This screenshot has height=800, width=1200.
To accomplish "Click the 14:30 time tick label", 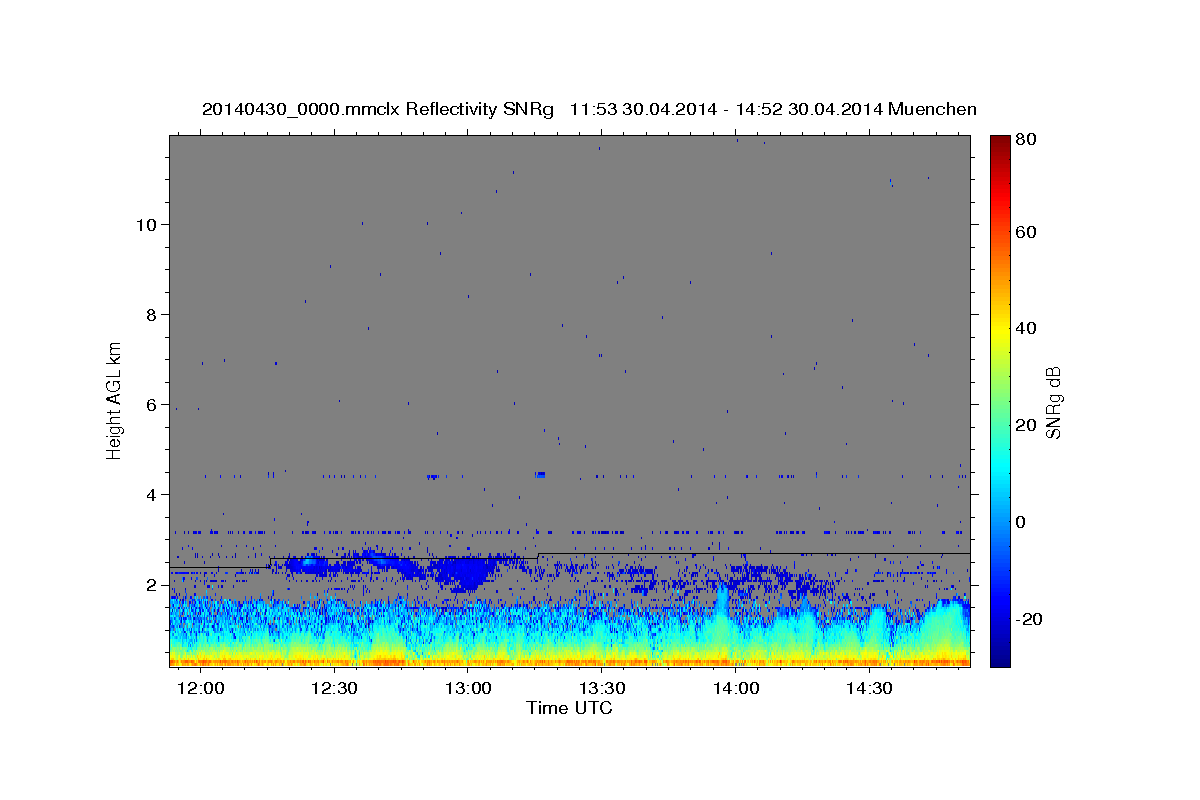I will click(x=869, y=689).
